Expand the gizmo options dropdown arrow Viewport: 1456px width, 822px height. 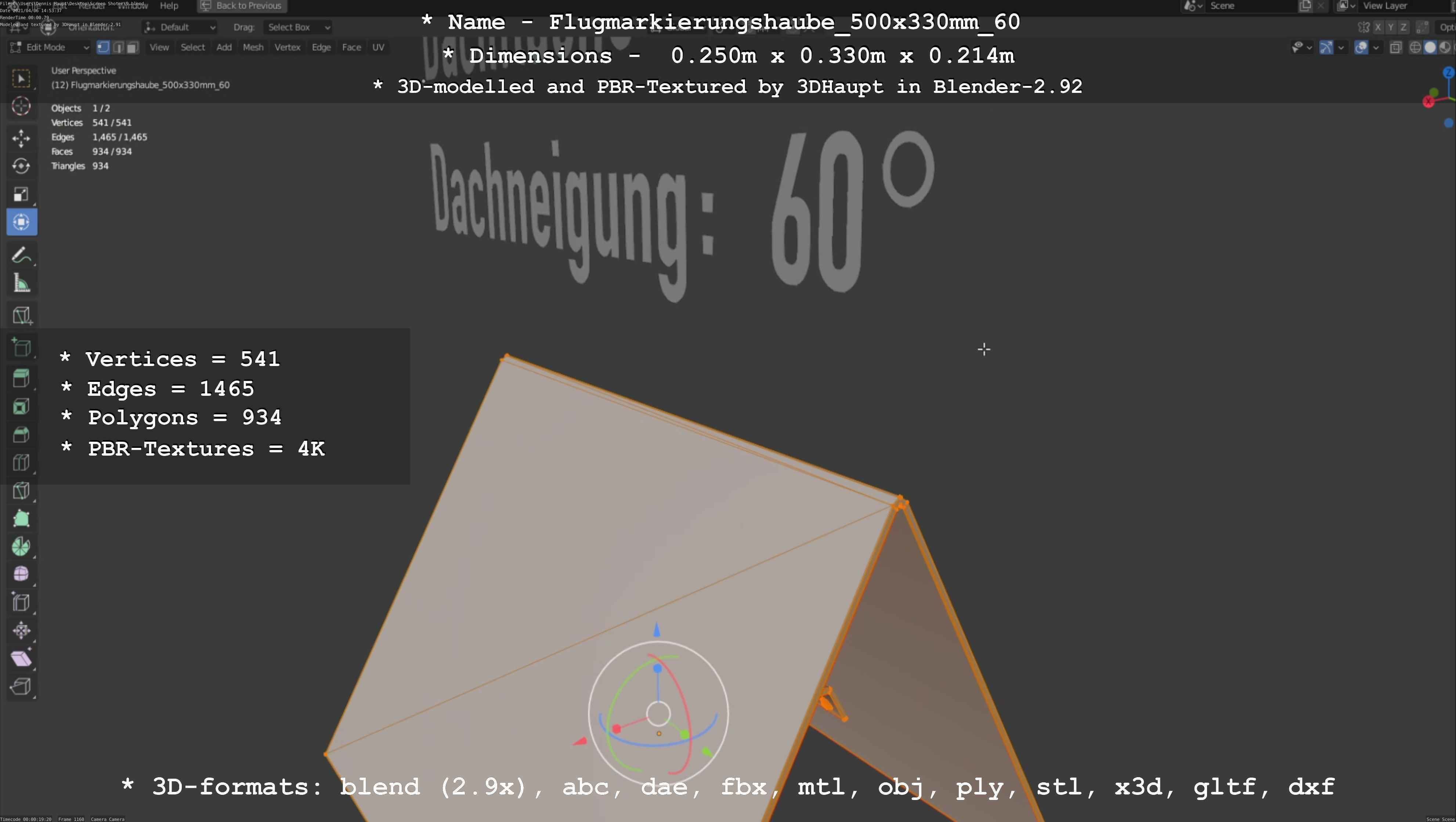[1341, 47]
